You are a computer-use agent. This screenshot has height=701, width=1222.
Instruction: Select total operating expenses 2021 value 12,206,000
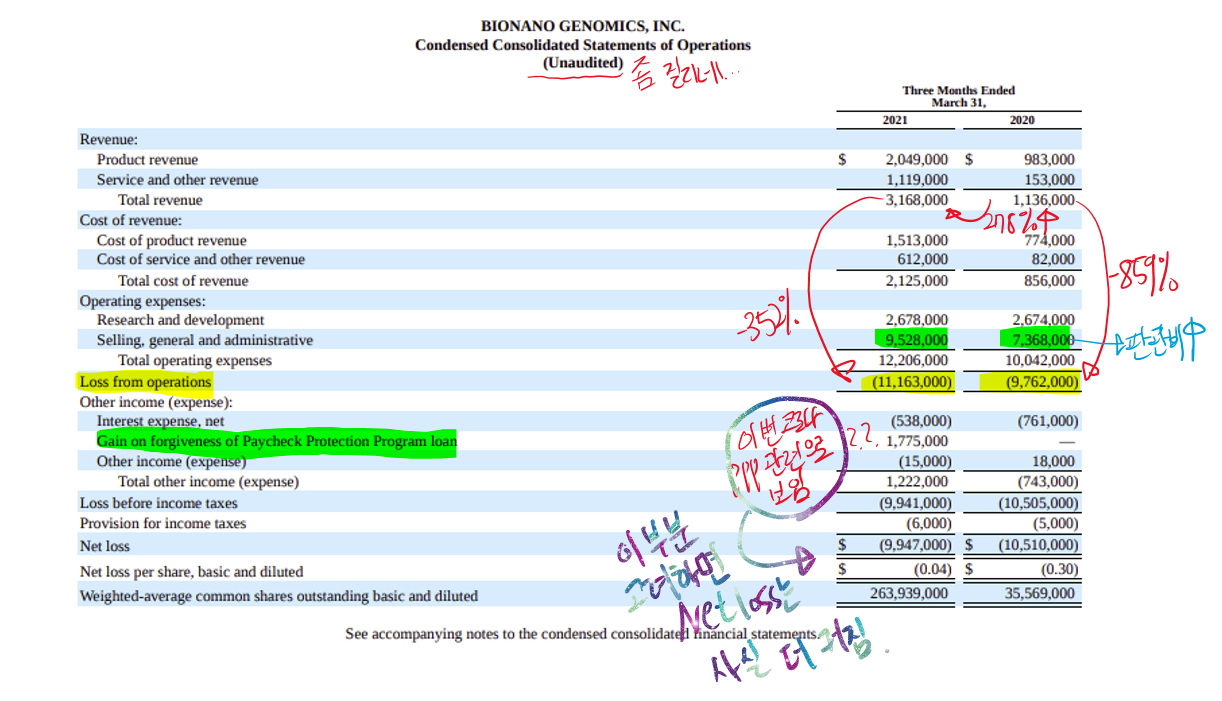(913, 360)
